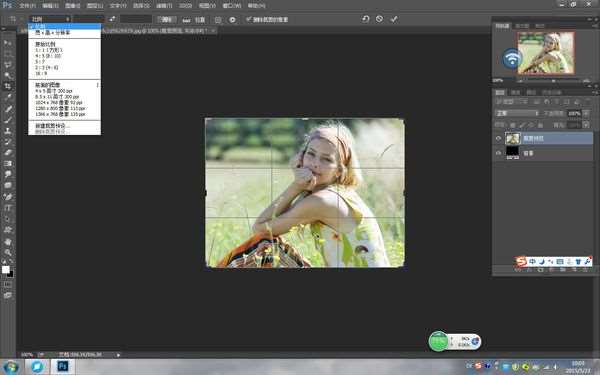
Task: Choose the 16 : 9 ratio preset
Action: (41, 73)
